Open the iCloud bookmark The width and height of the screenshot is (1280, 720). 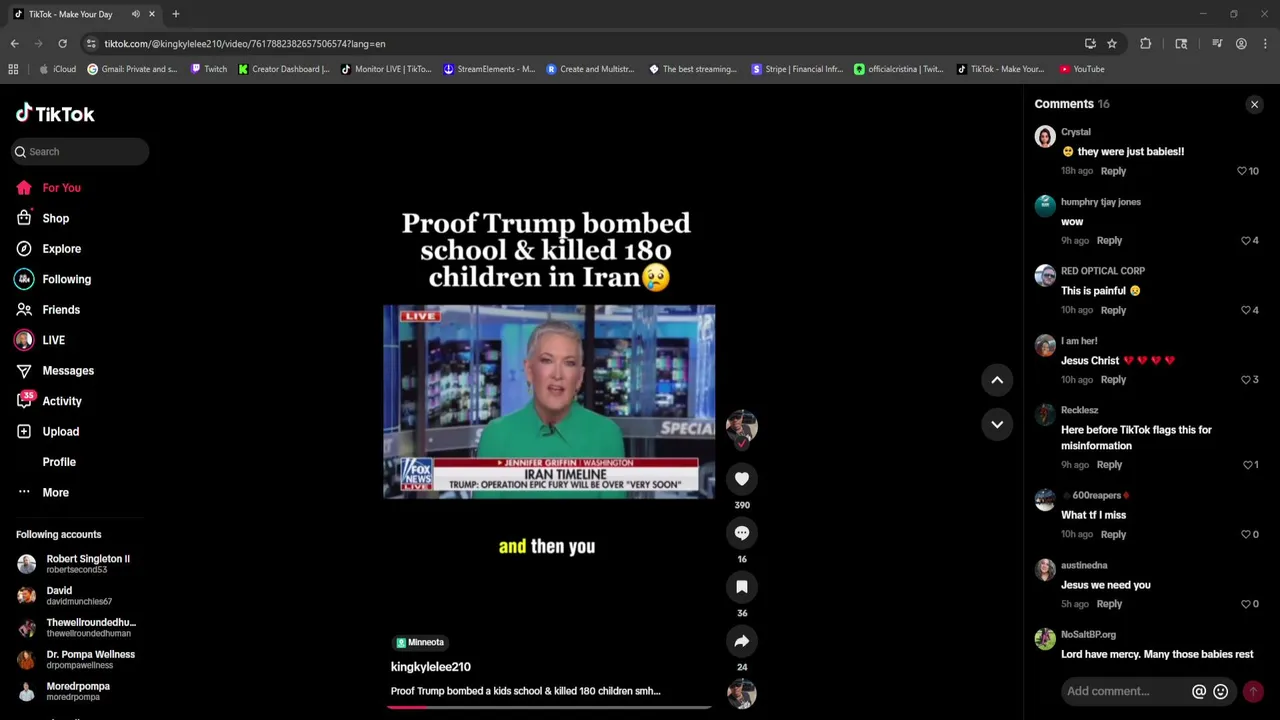click(57, 69)
